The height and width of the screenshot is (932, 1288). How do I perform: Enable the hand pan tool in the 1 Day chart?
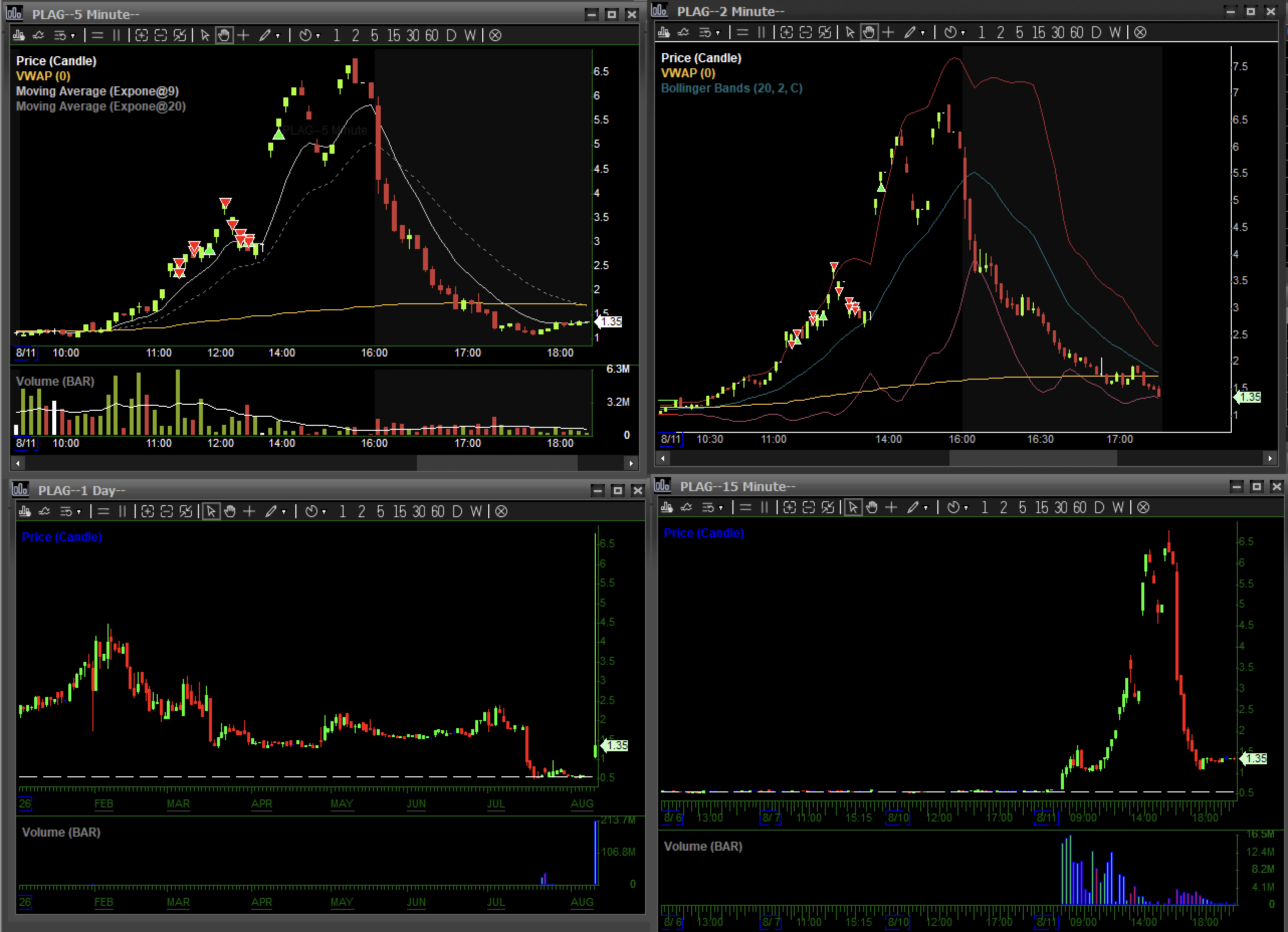coord(230,511)
